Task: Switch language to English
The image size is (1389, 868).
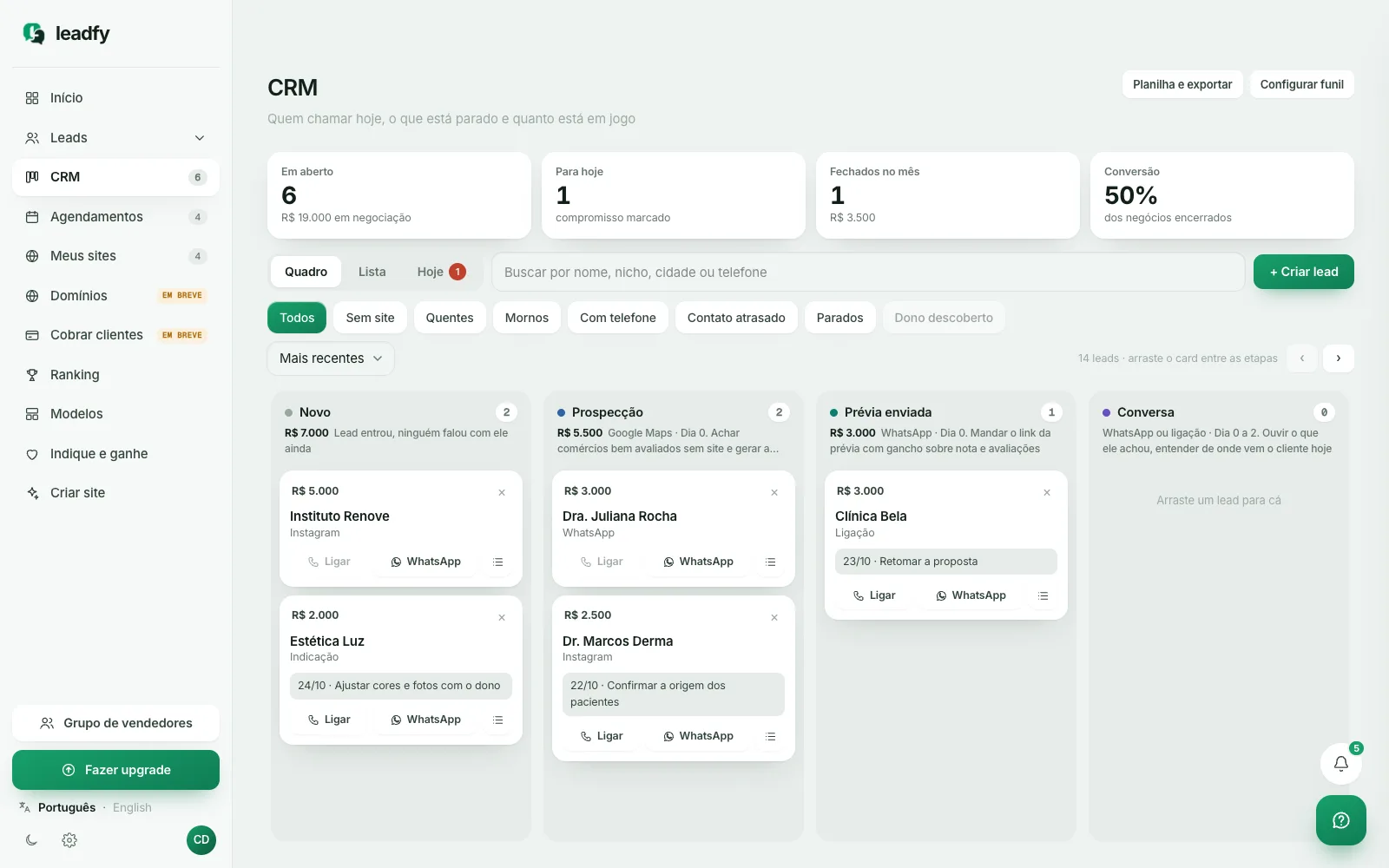Action: point(132,807)
